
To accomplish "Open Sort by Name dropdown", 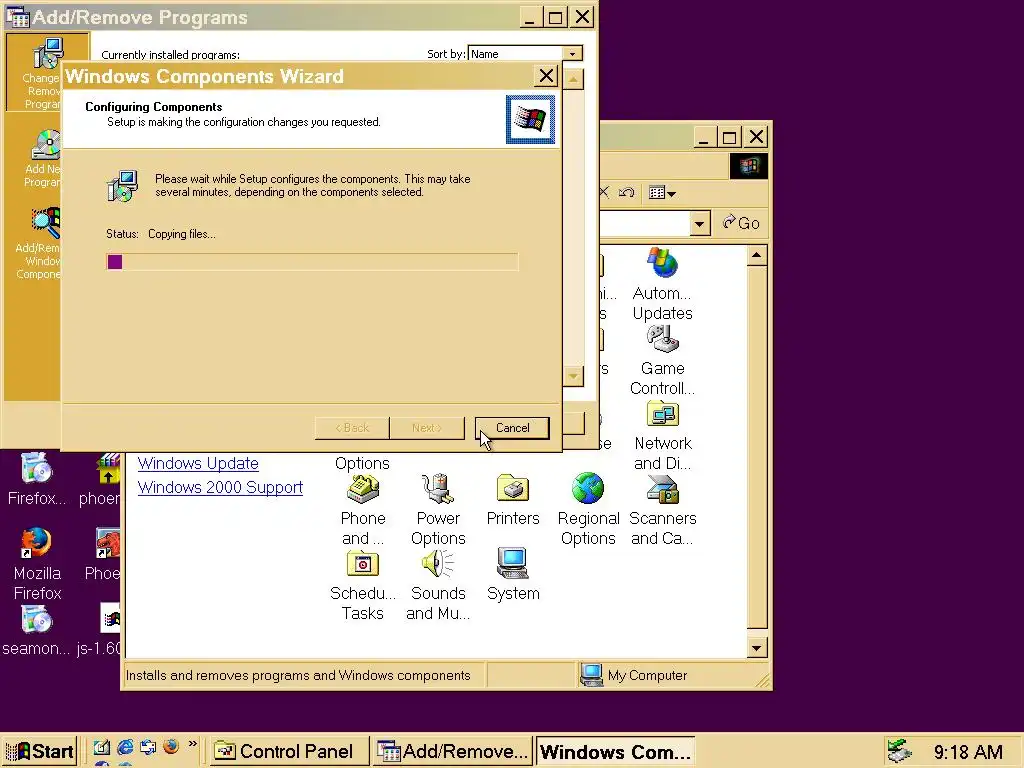I will point(572,54).
